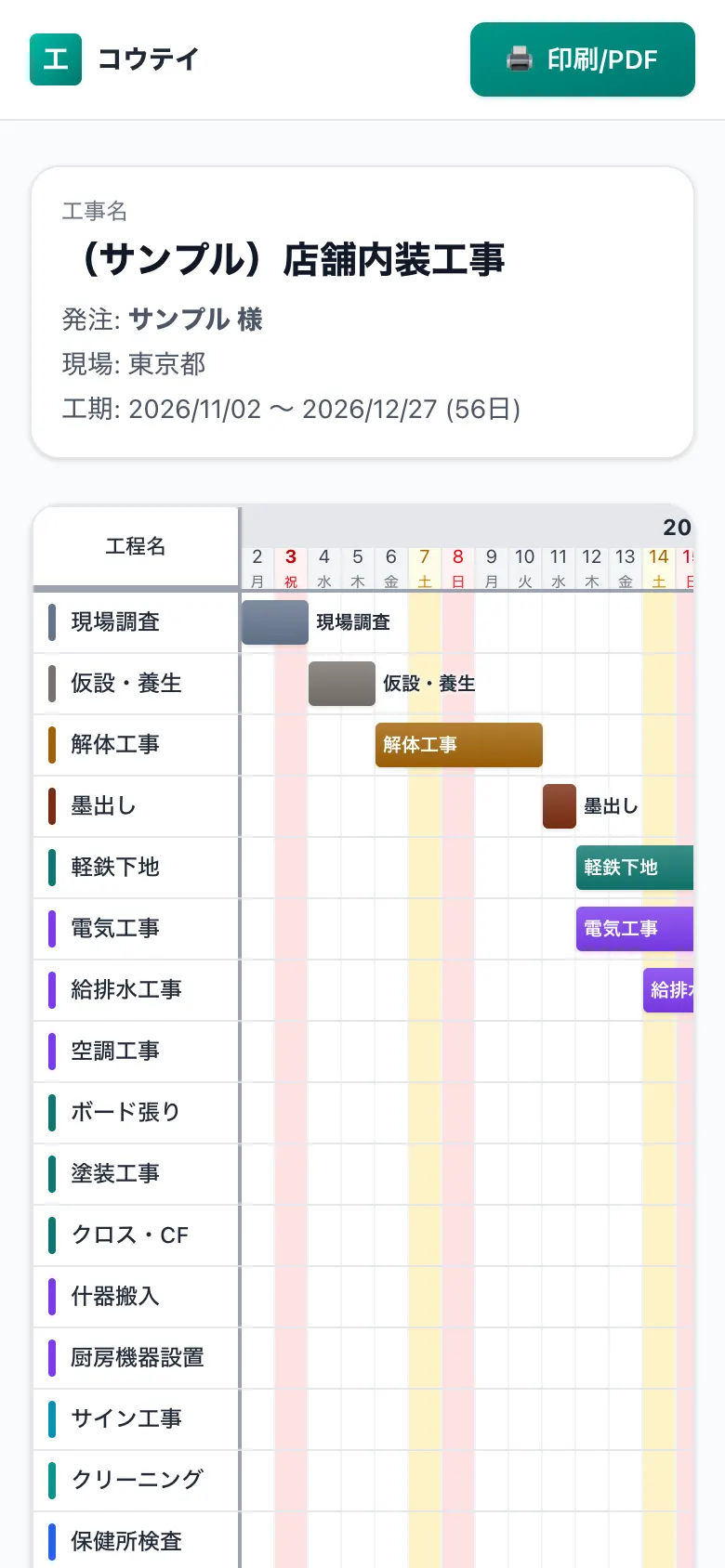Screen dimensions: 725x1568
Task: Click the クロス・CF row in task list
Action: (137, 1235)
